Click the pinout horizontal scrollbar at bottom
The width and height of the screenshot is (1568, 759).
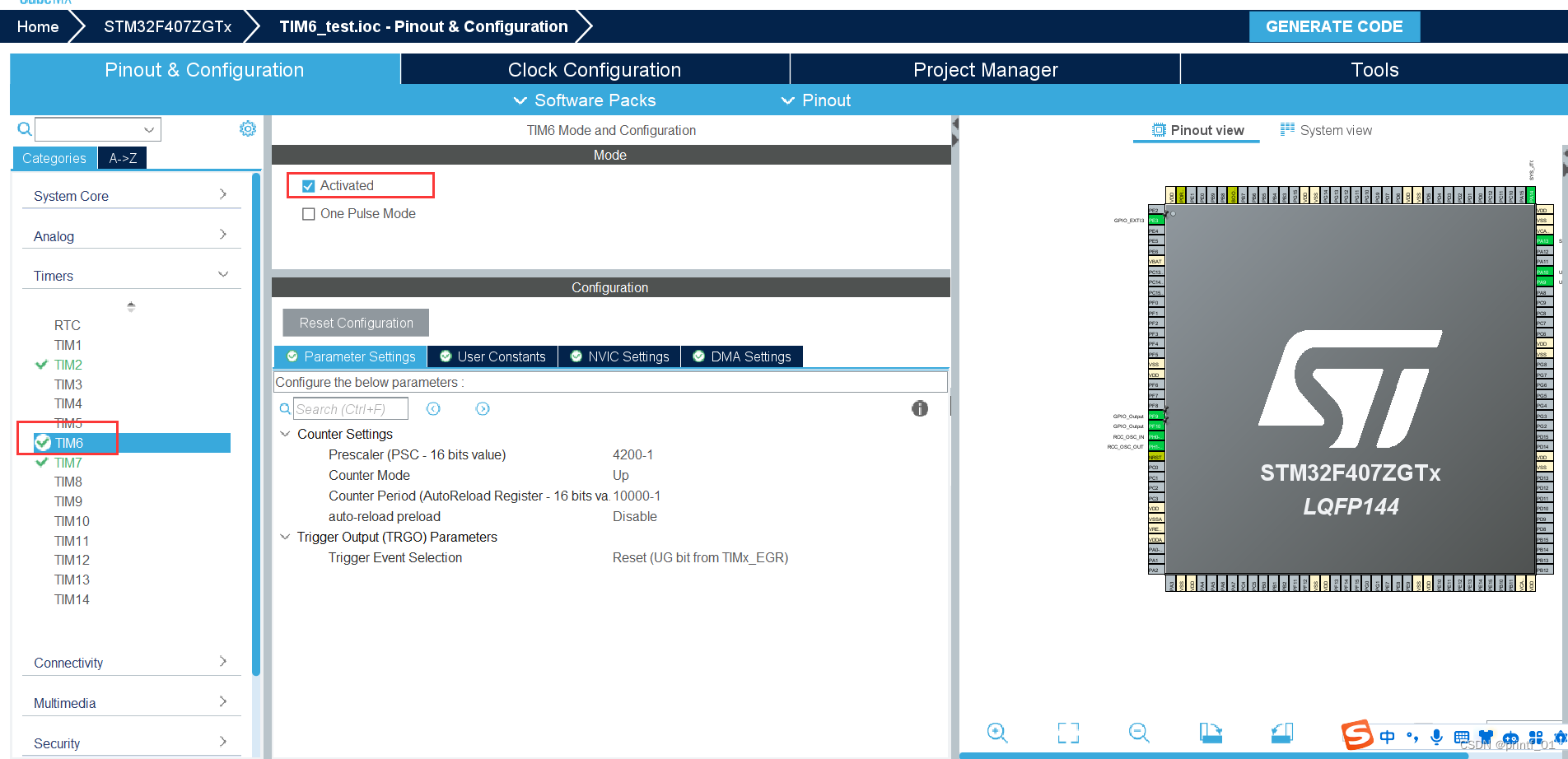pos(1215,755)
